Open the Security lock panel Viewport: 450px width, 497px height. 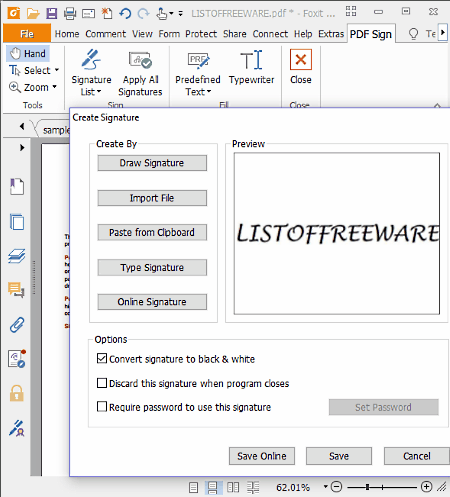[x=17, y=393]
